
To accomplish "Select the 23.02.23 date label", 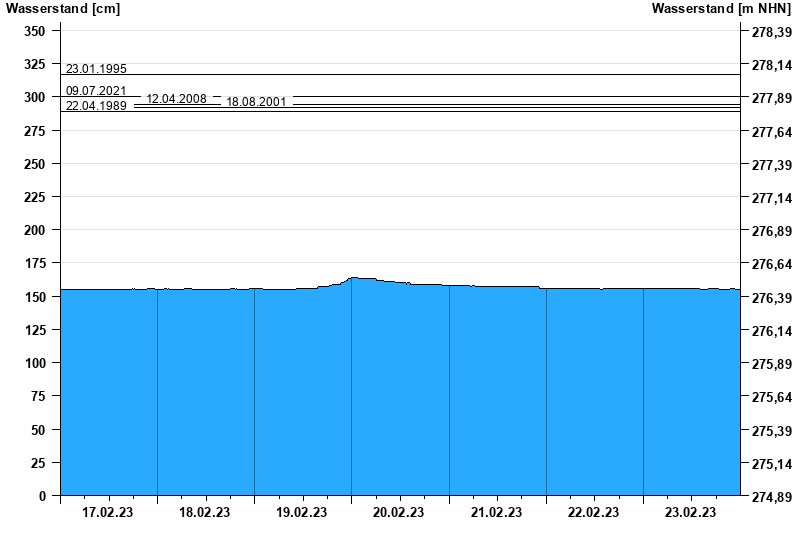I will click(690, 513).
